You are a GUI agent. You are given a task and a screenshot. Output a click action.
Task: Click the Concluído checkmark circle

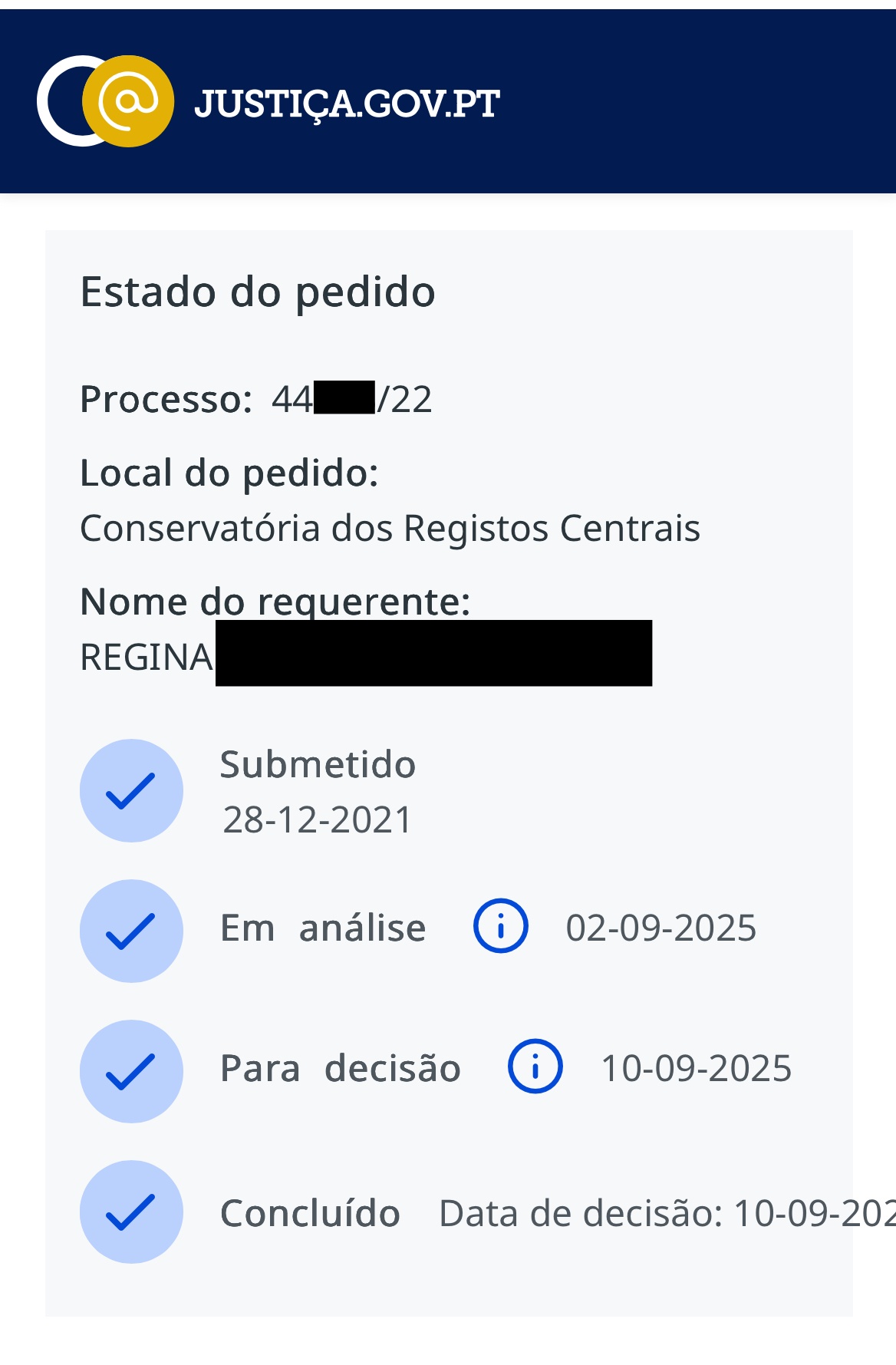pyautogui.click(x=131, y=1212)
